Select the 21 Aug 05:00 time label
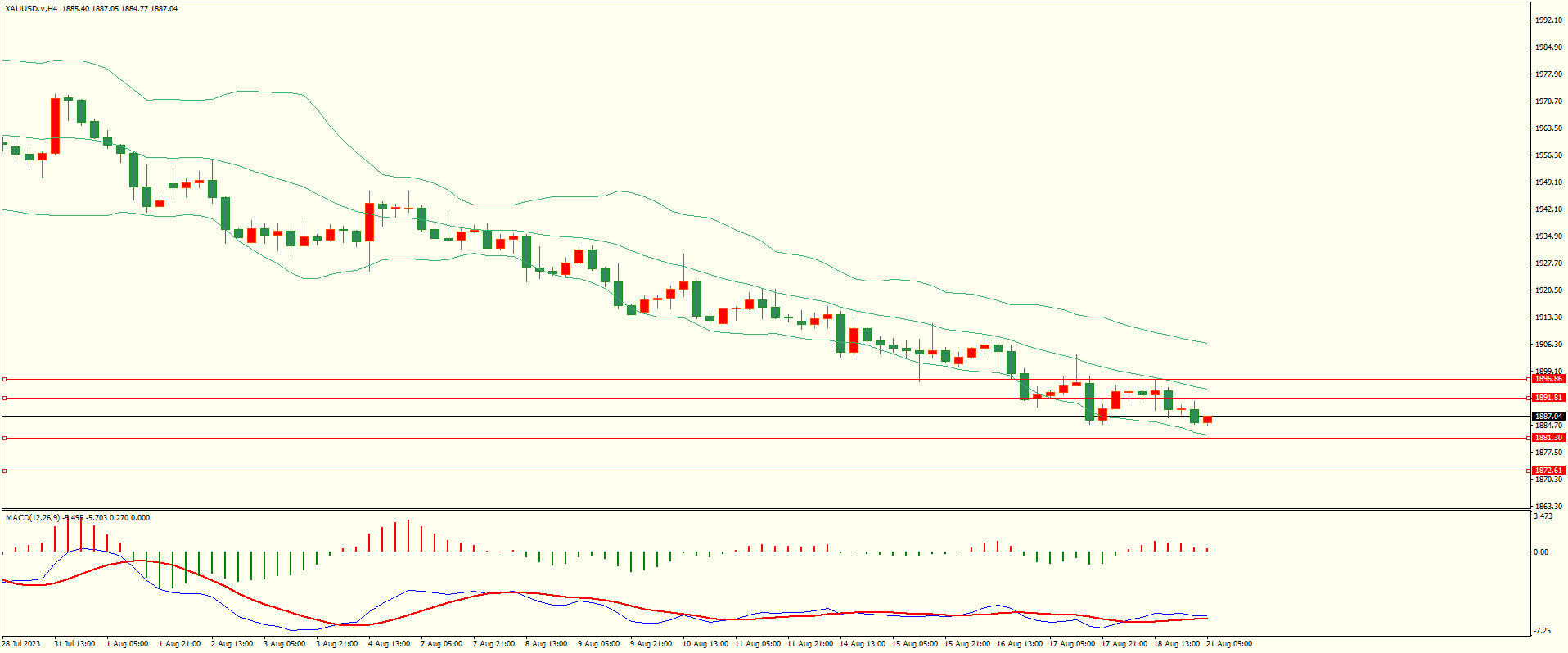Image resolution: width=1568 pixels, height=653 pixels. coord(1229,644)
